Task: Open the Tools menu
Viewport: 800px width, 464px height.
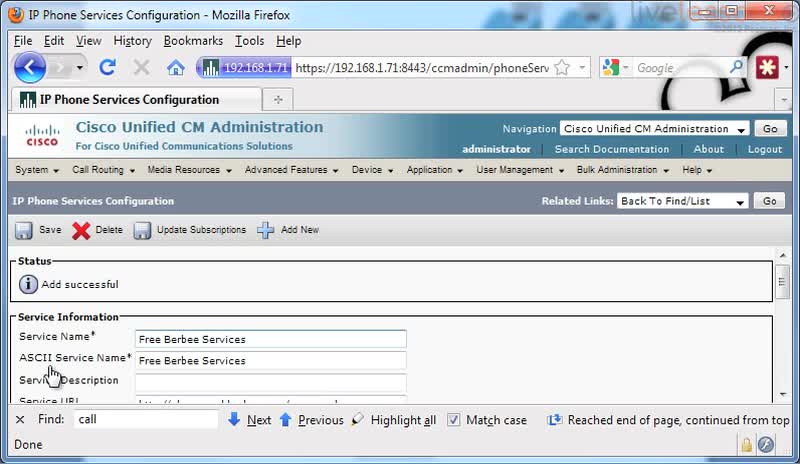Action: pos(249,41)
